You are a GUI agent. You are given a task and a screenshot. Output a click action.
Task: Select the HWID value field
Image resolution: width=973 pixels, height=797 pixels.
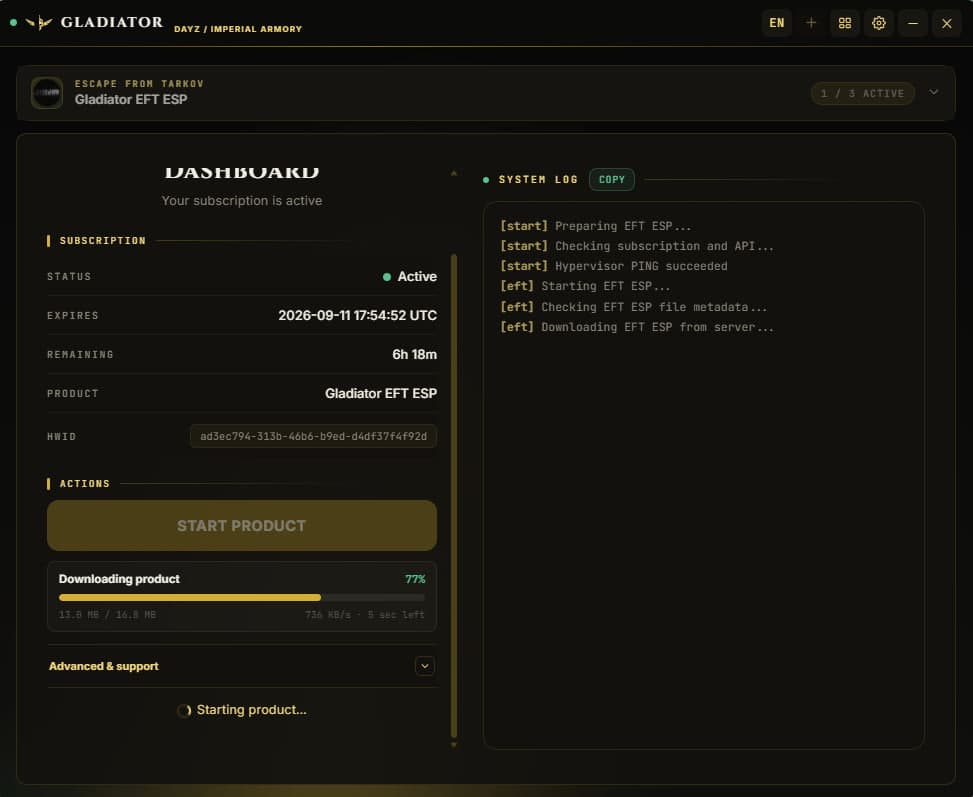click(313, 436)
